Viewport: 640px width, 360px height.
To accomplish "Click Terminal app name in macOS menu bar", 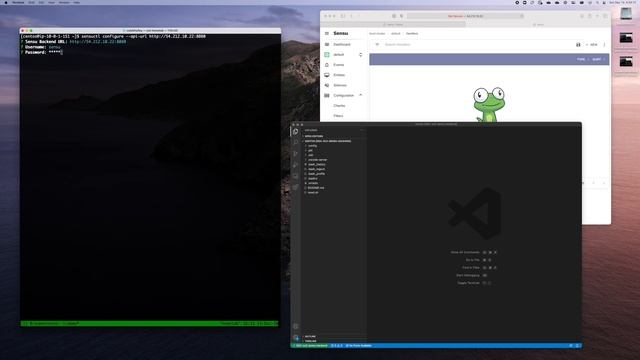I will pyautogui.click(x=18, y=2).
